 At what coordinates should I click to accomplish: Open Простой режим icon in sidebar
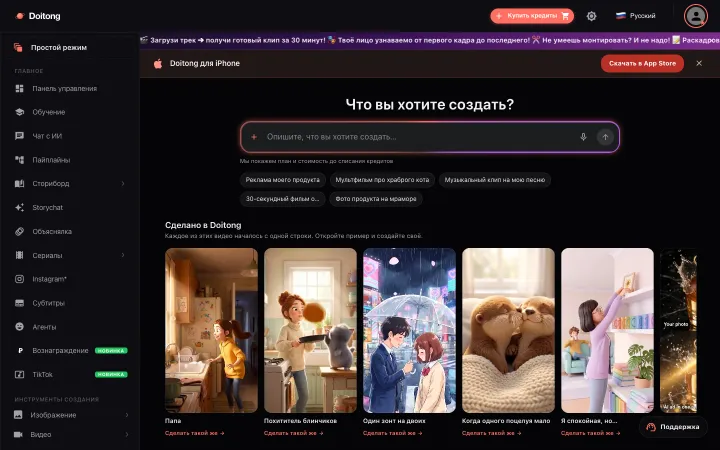point(18,47)
